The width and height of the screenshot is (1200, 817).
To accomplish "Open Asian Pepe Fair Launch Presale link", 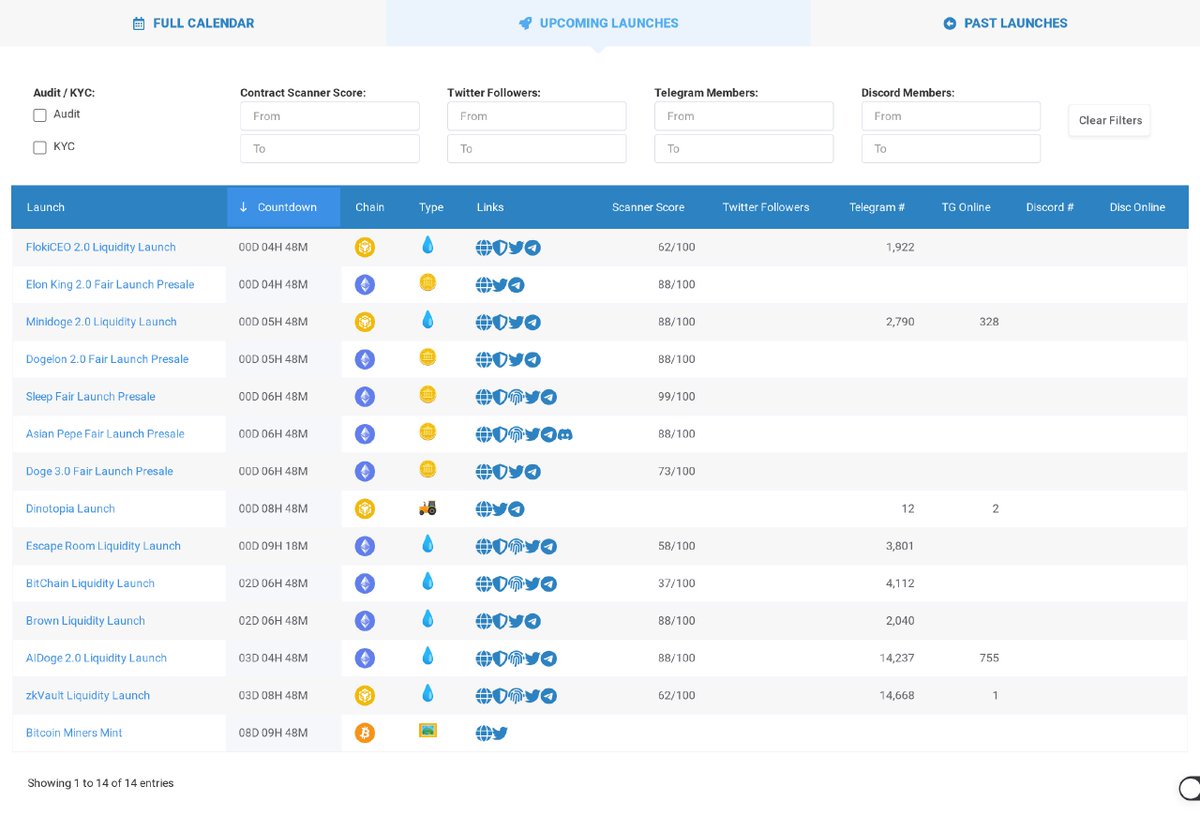I will (x=105, y=434).
